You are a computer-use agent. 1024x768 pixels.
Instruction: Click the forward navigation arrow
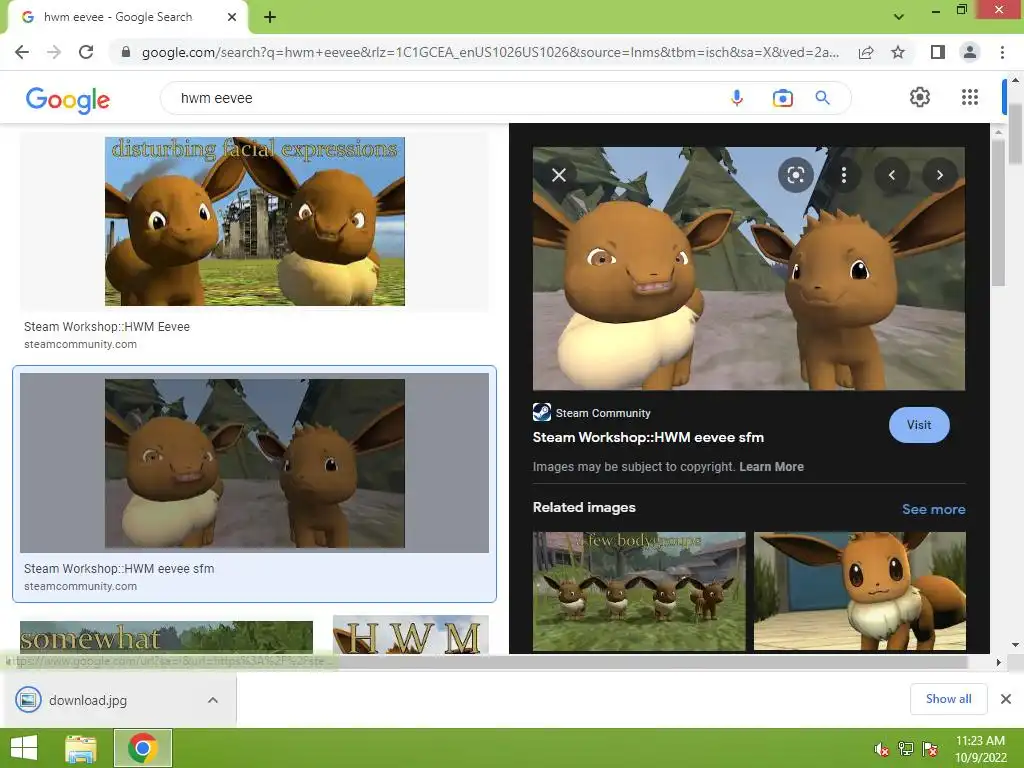click(x=54, y=52)
